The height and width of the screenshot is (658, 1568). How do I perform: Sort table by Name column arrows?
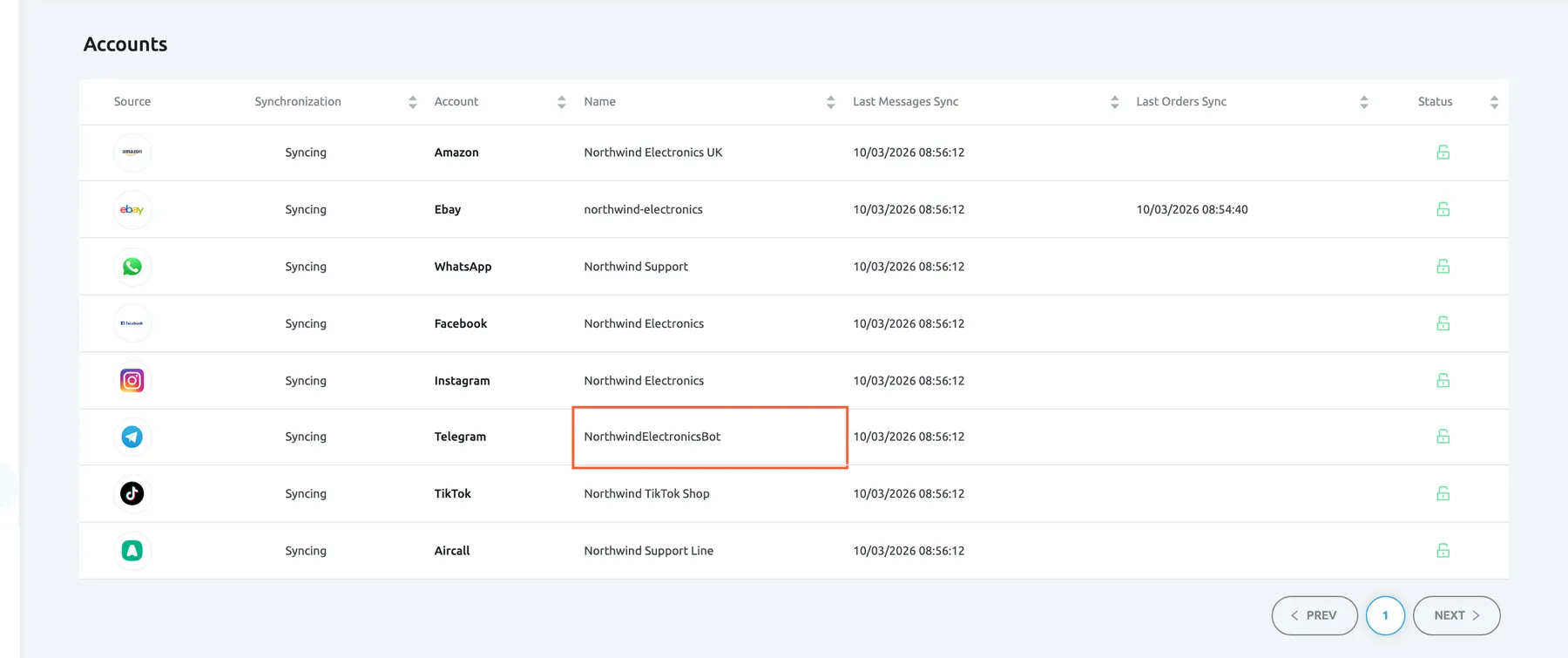click(x=831, y=102)
